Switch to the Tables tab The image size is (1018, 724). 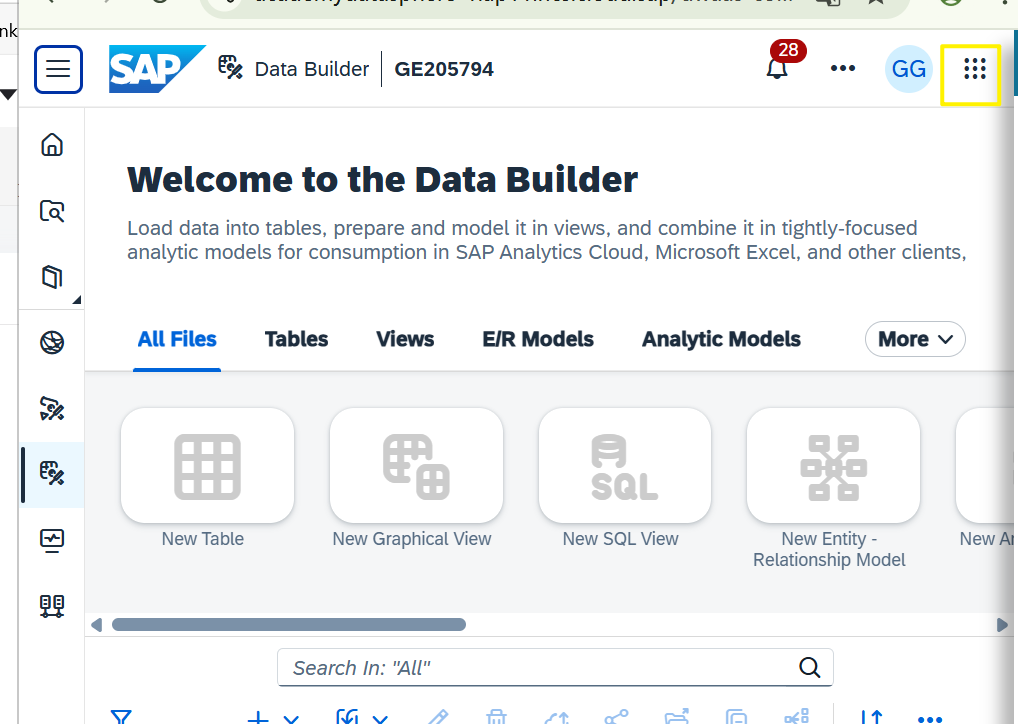tap(296, 339)
